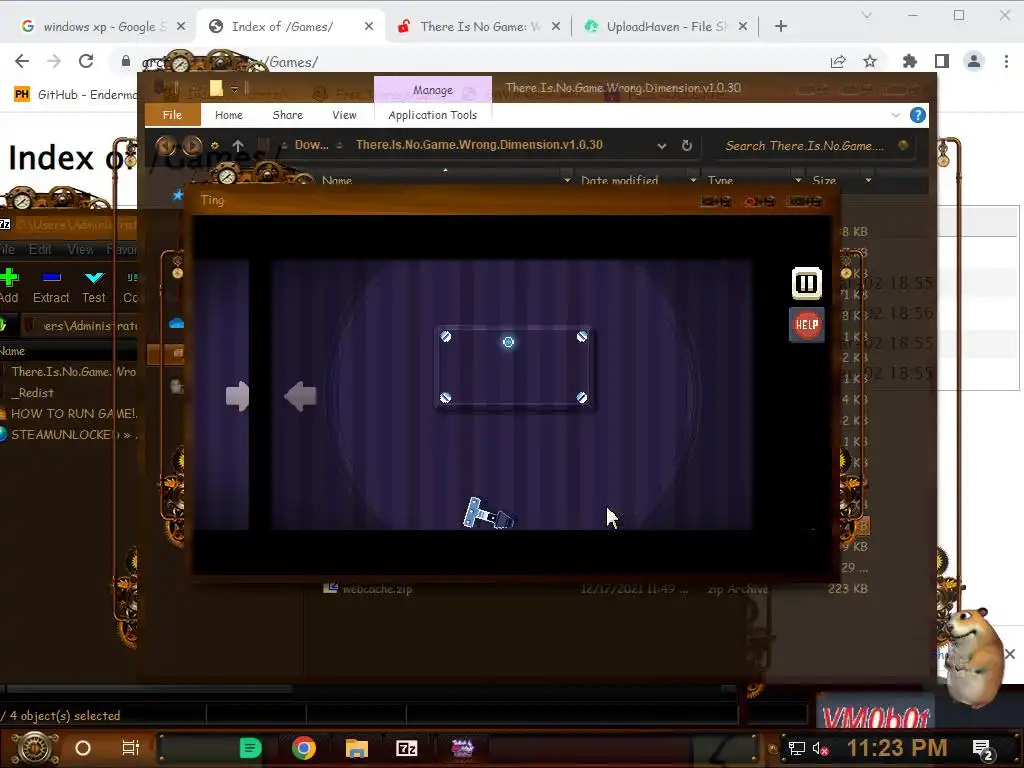Screen dimensions: 1024x768
Task: Click the Dow... breadcrumb in address bar
Action: [x=312, y=145]
